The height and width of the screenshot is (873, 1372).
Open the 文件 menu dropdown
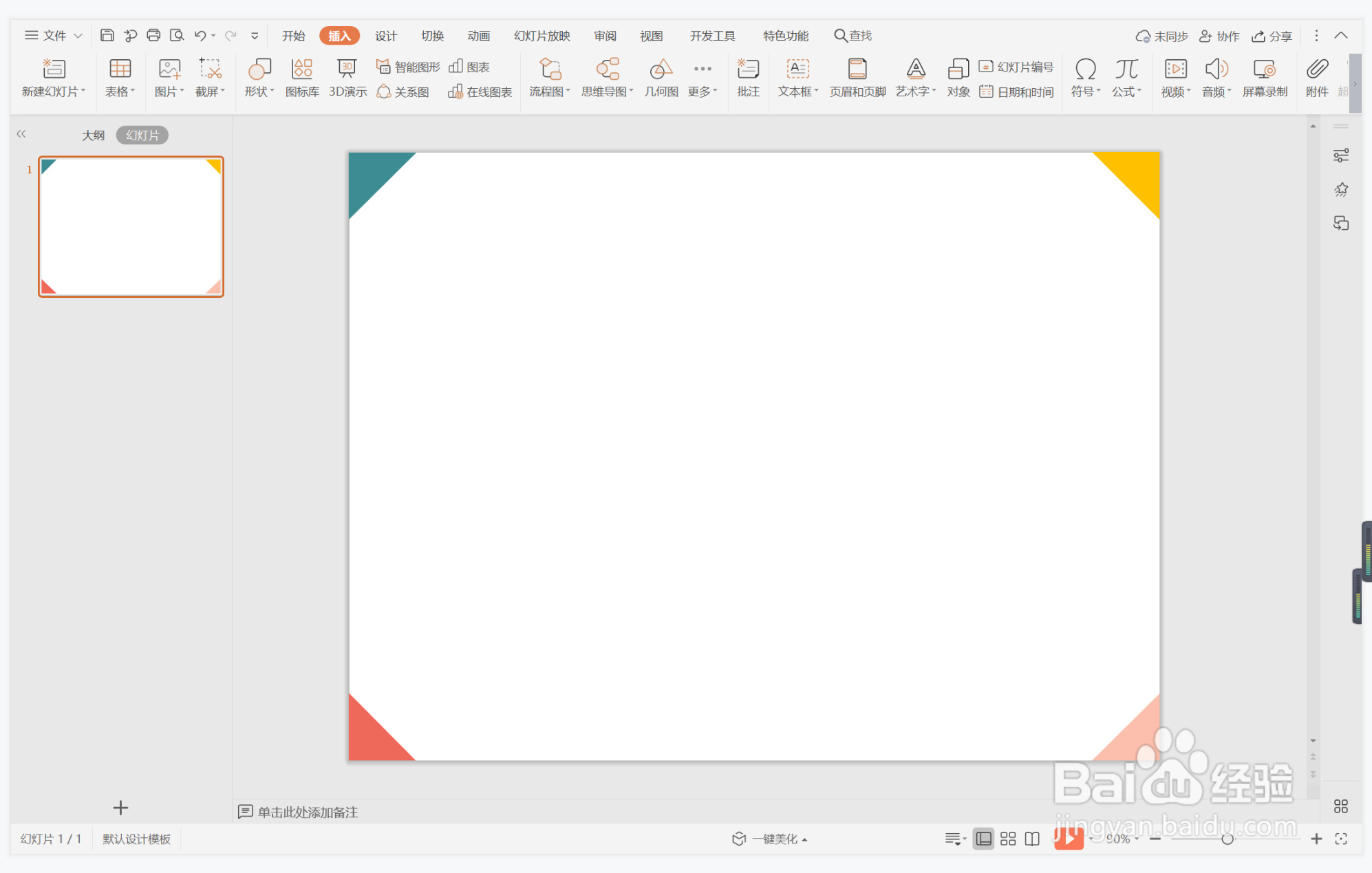pos(54,35)
